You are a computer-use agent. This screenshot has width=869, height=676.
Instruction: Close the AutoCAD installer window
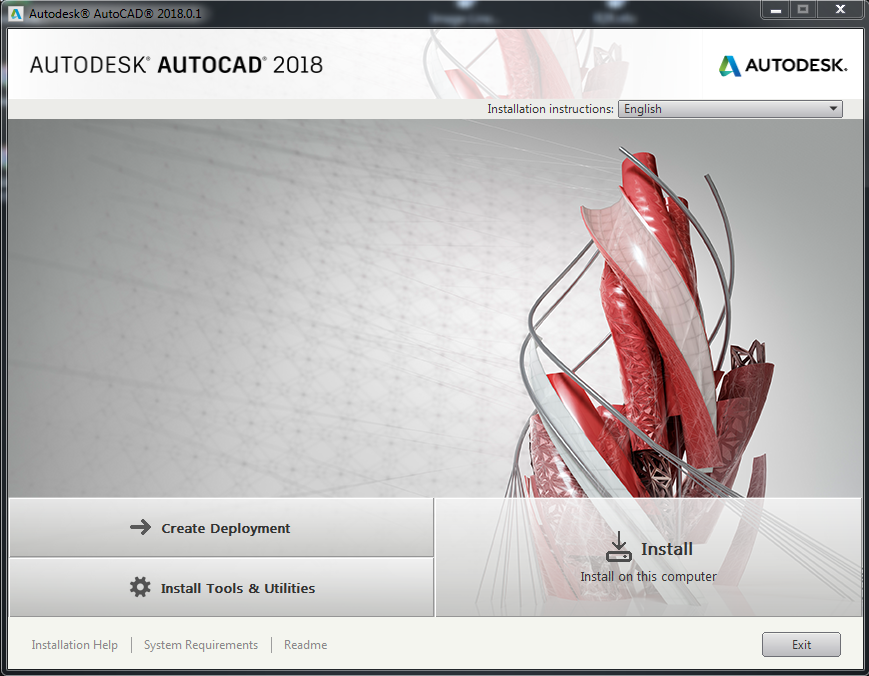[840, 10]
